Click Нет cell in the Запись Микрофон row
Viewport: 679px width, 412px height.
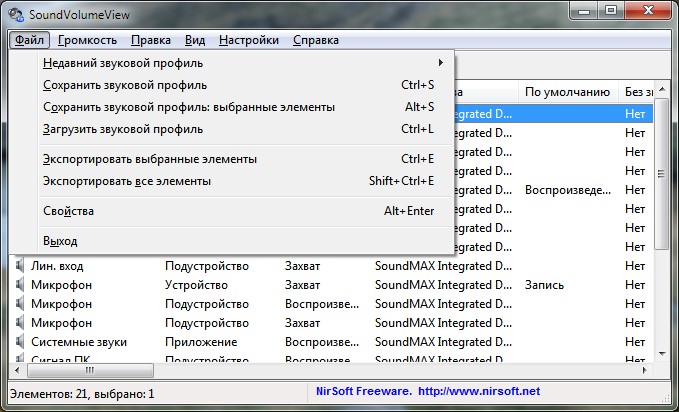pos(635,285)
